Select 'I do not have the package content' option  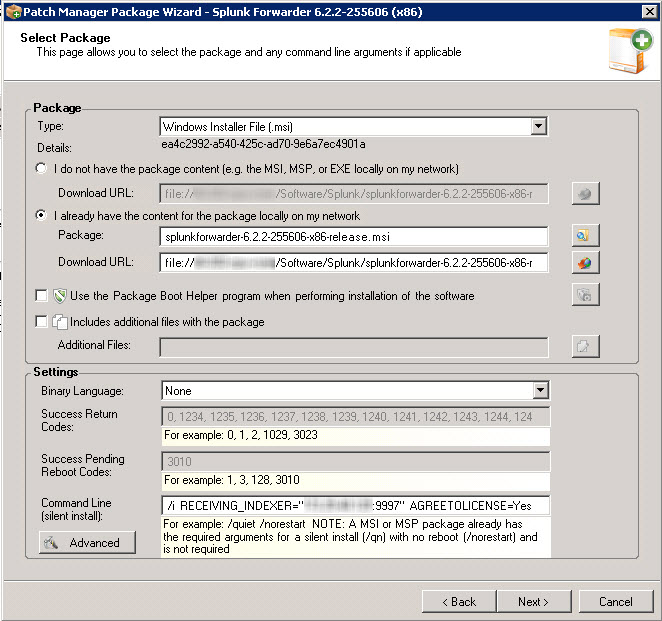[x=41, y=168]
